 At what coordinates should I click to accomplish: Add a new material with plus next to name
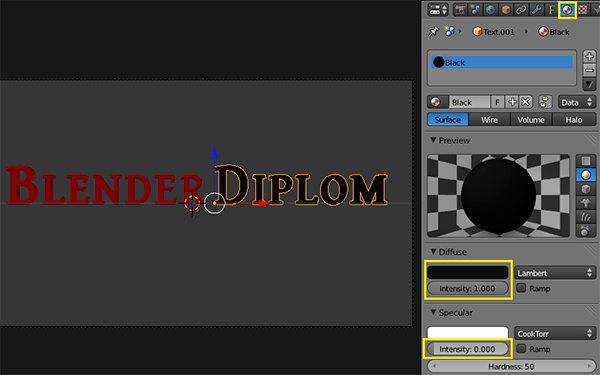[512, 102]
